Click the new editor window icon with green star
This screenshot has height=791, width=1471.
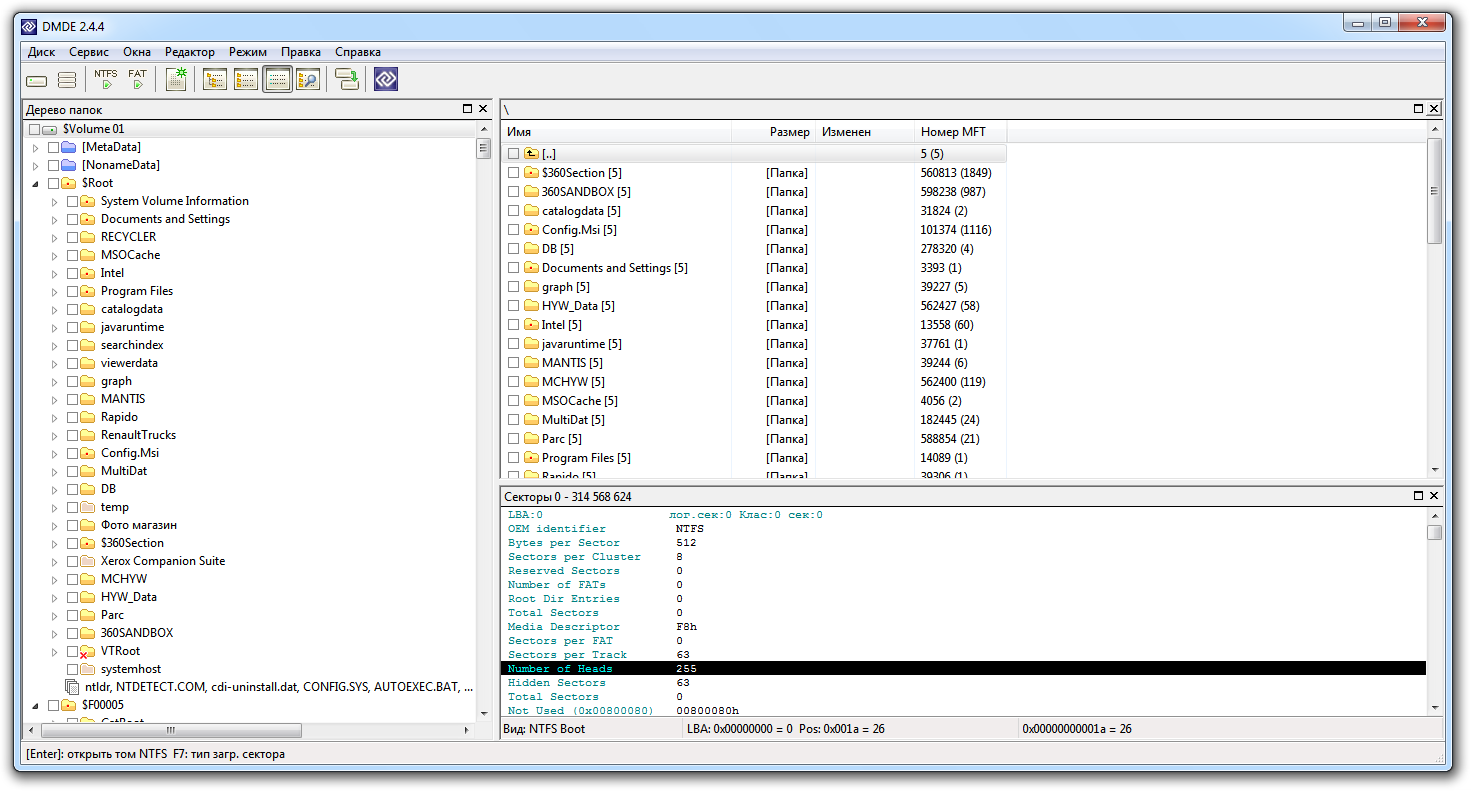tap(176, 79)
